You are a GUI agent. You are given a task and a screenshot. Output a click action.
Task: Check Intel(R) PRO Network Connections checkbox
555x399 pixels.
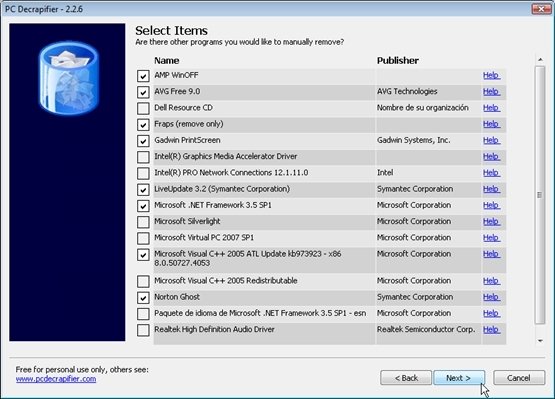pos(143,173)
